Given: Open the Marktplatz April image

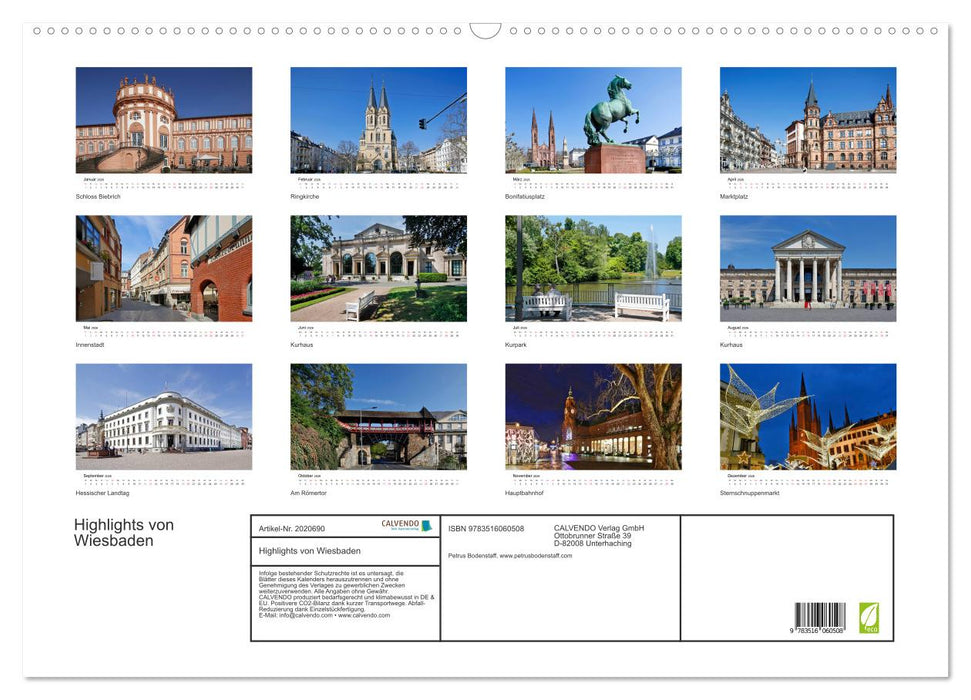Looking at the screenshot, I should pos(807,120).
